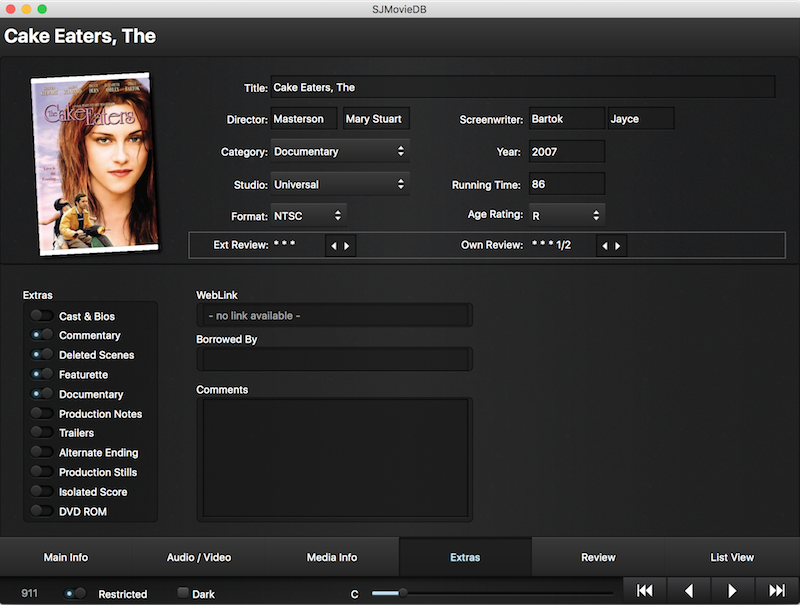This screenshot has height=605, width=800.
Task: Toggle the Cast & Bios extra
Action: (x=42, y=316)
